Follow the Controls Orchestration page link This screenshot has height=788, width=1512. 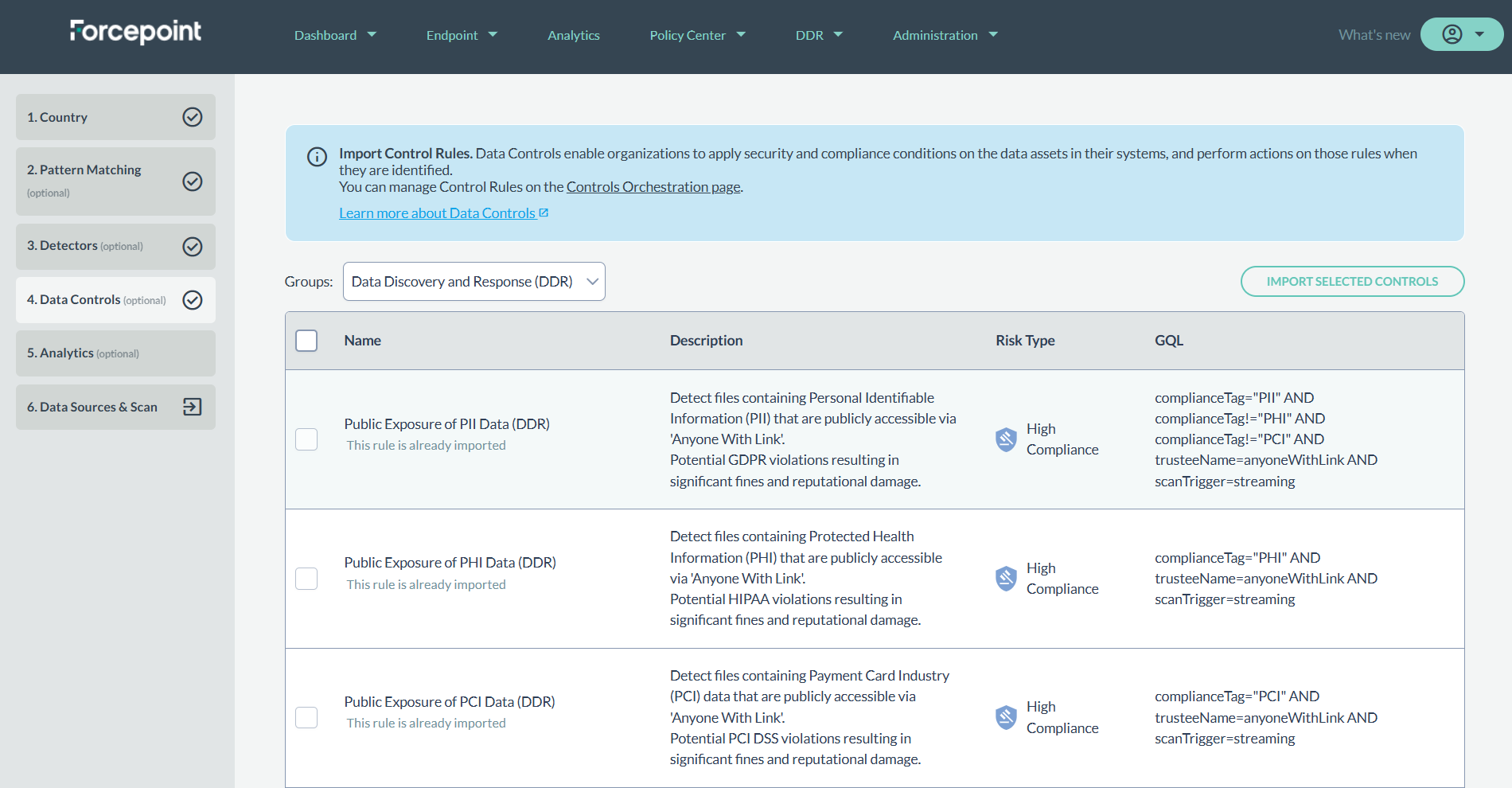(653, 187)
